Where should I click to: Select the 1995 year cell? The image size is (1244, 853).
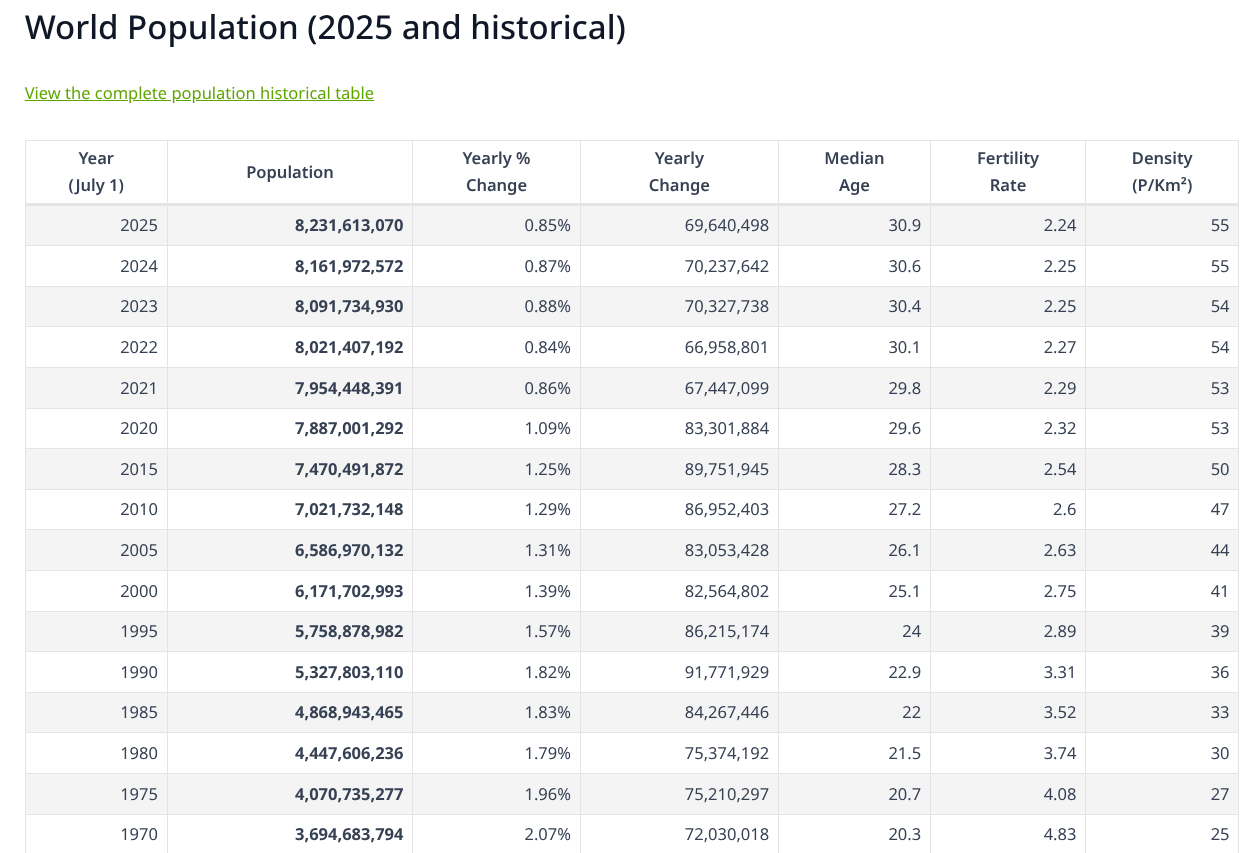[96, 631]
